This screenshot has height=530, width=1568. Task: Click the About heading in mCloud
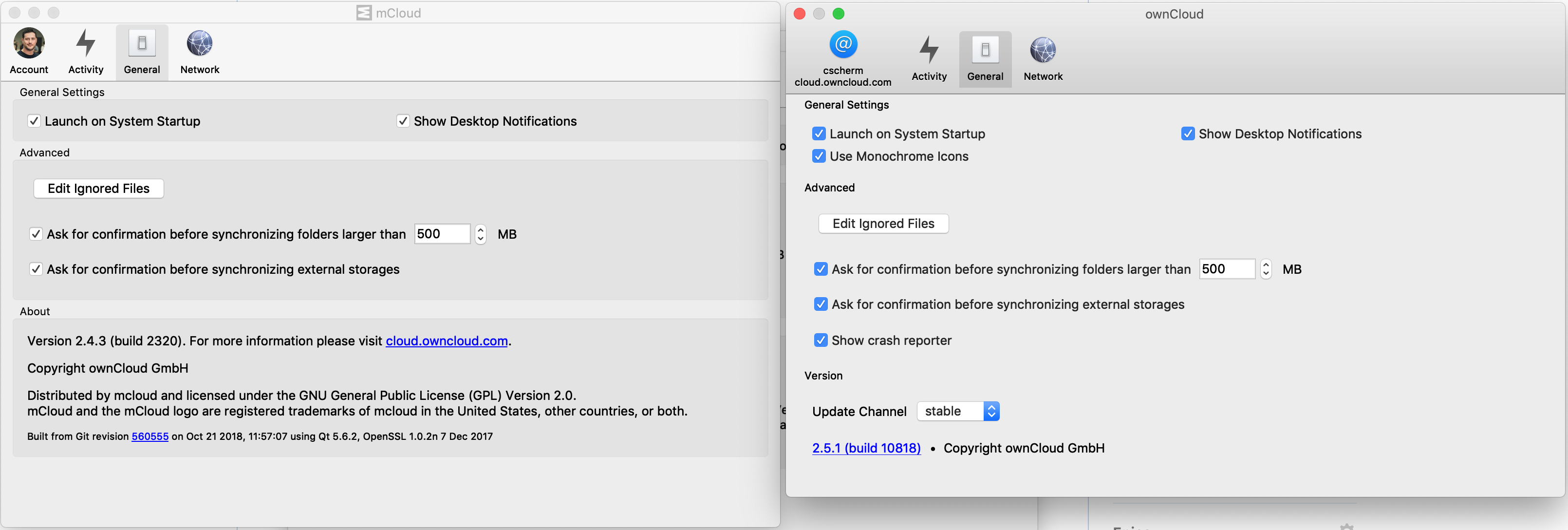(x=35, y=312)
